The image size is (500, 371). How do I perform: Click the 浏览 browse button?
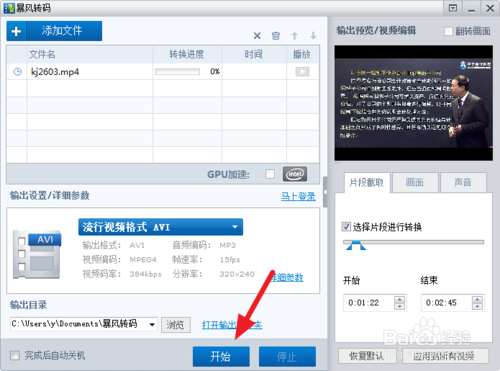pyautogui.click(x=176, y=325)
